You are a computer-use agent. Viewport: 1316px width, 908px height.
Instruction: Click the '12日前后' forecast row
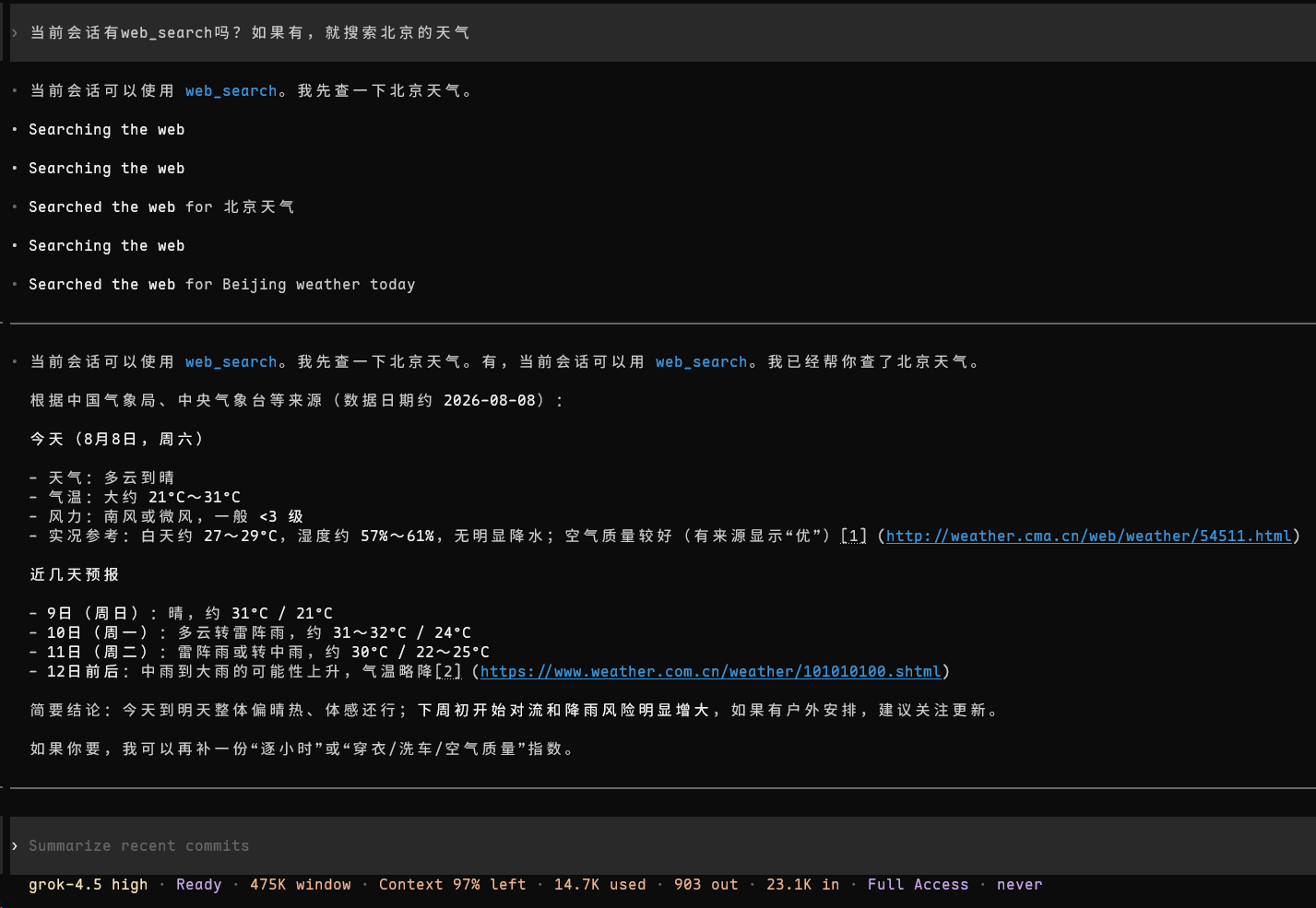pos(490,672)
